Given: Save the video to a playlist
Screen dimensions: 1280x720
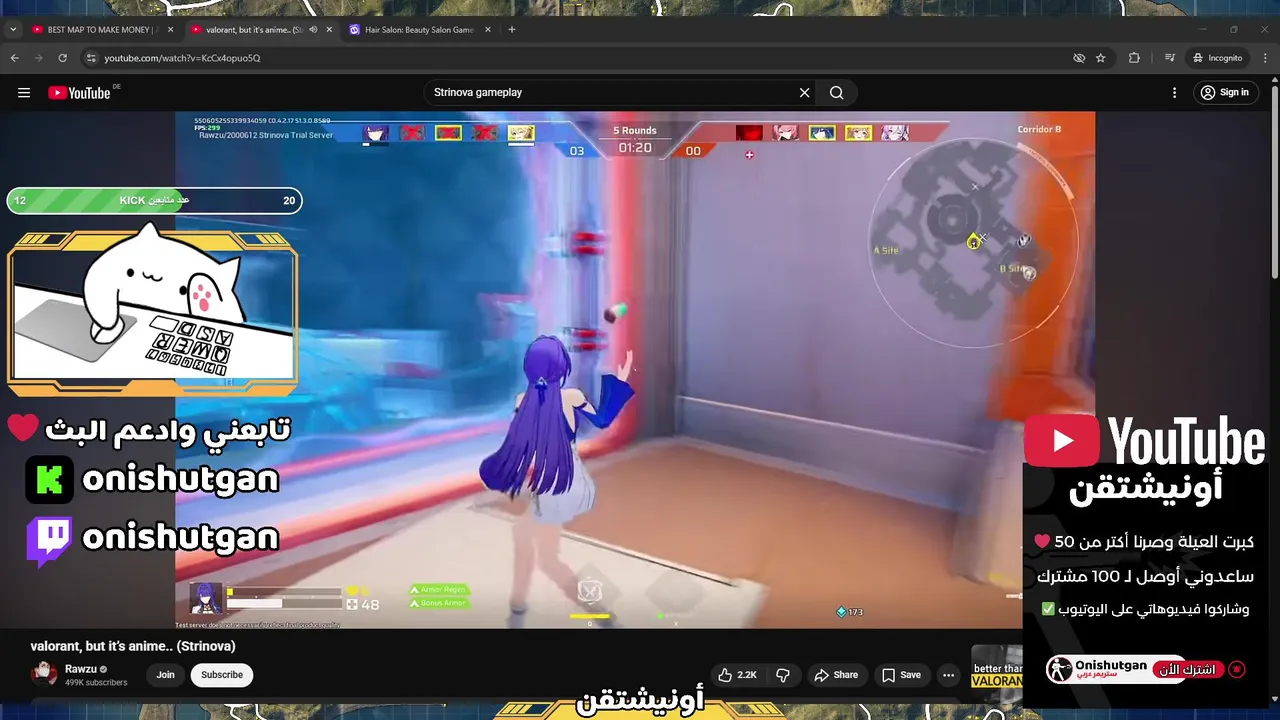Looking at the screenshot, I should click(901, 675).
